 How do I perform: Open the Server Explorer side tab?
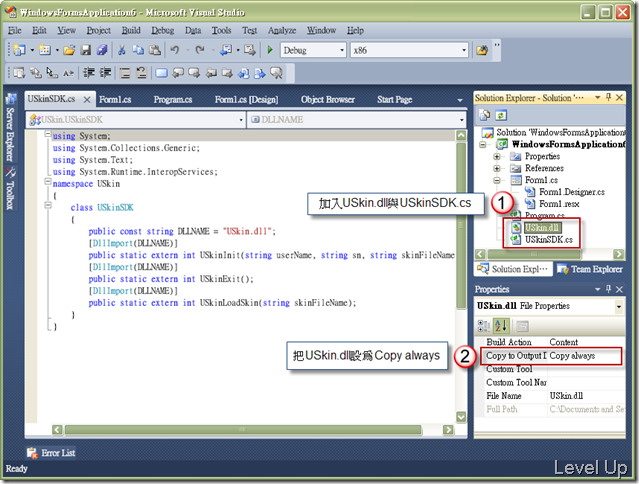(x=10, y=128)
